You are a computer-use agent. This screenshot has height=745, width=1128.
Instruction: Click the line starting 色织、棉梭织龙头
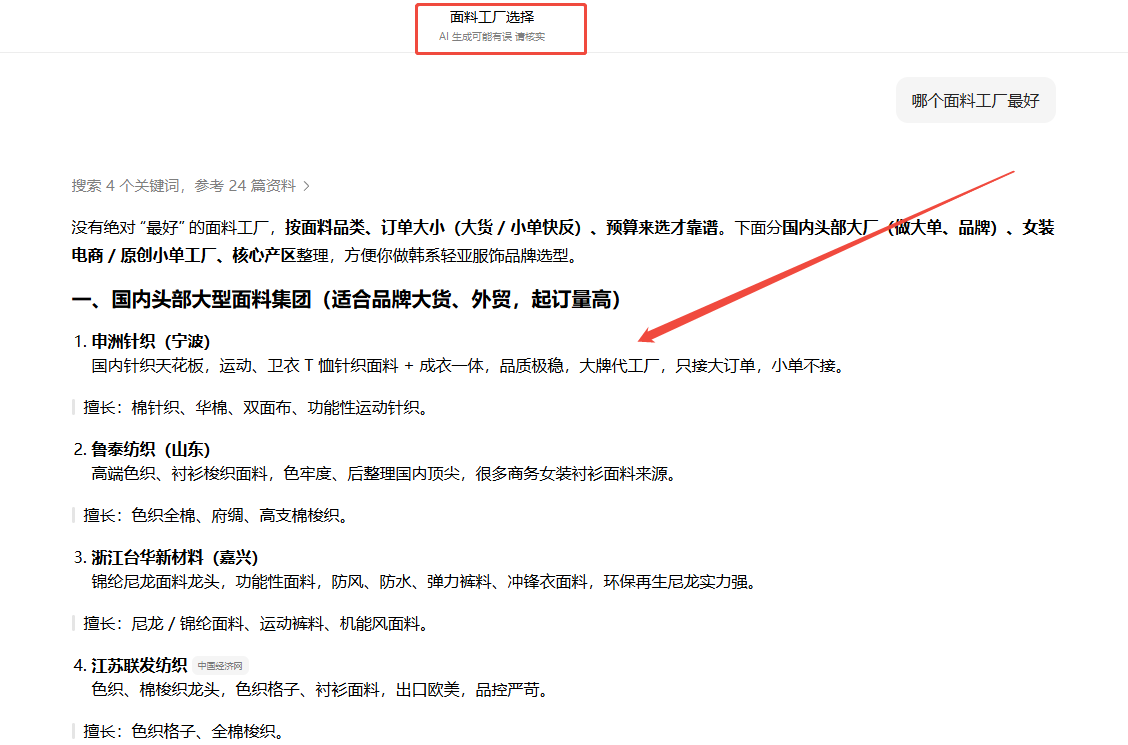click(x=321, y=690)
